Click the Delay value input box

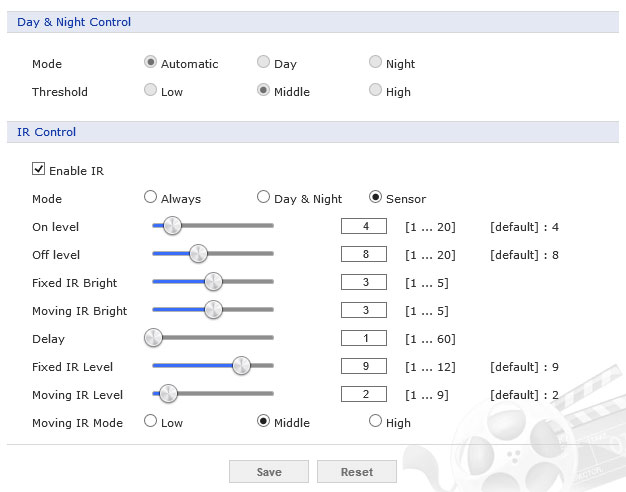pos(363,338)
